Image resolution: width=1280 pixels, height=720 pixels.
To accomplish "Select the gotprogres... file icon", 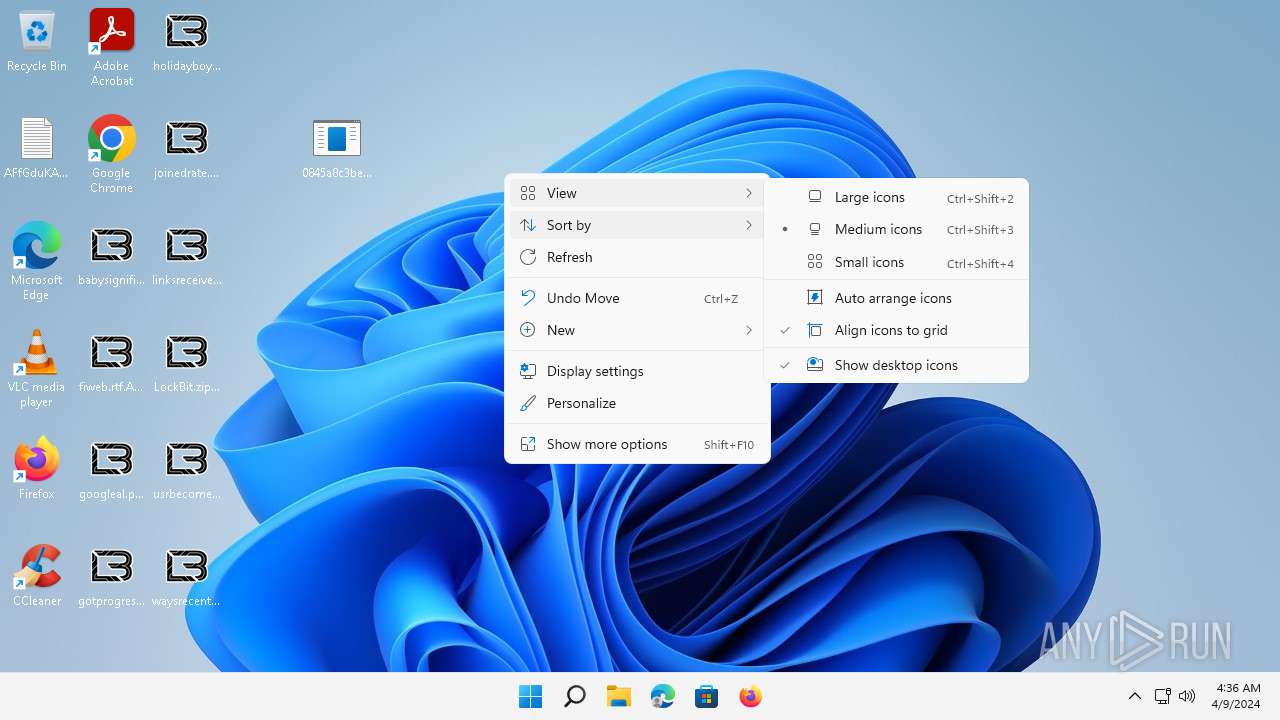I will tap(112, 577).
